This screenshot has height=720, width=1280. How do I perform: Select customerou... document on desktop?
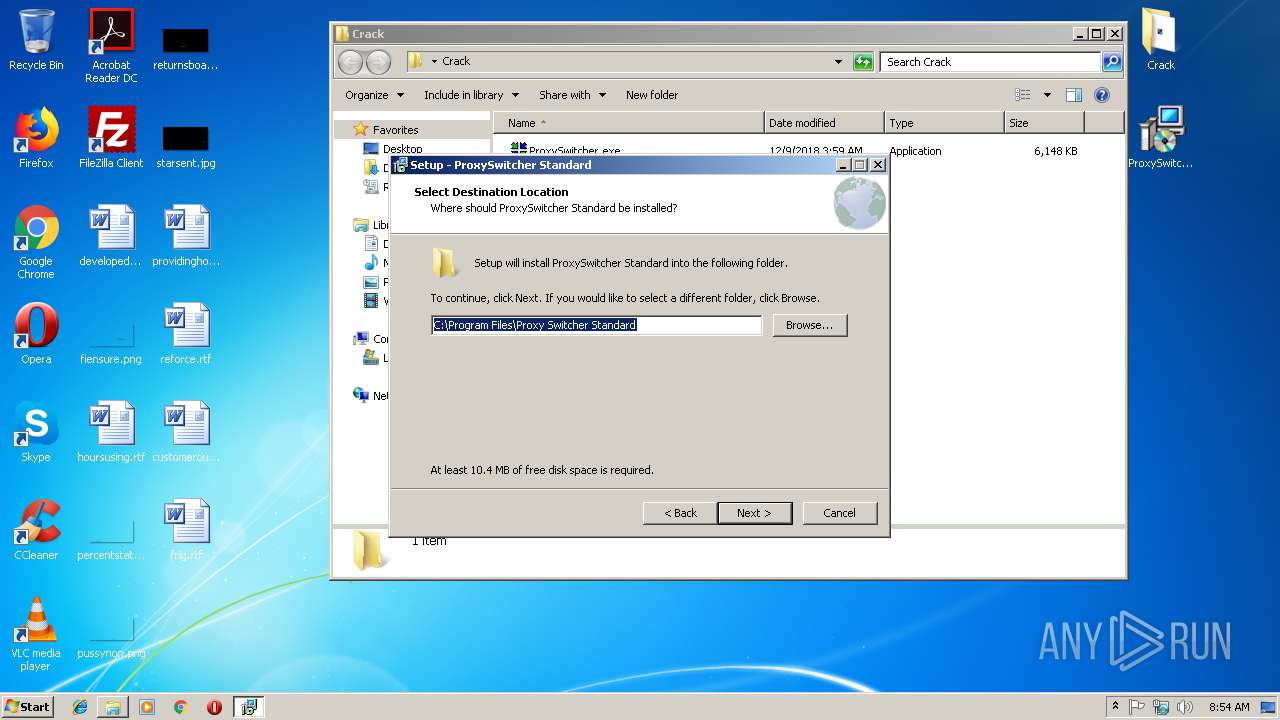click(x=186, y=432)
